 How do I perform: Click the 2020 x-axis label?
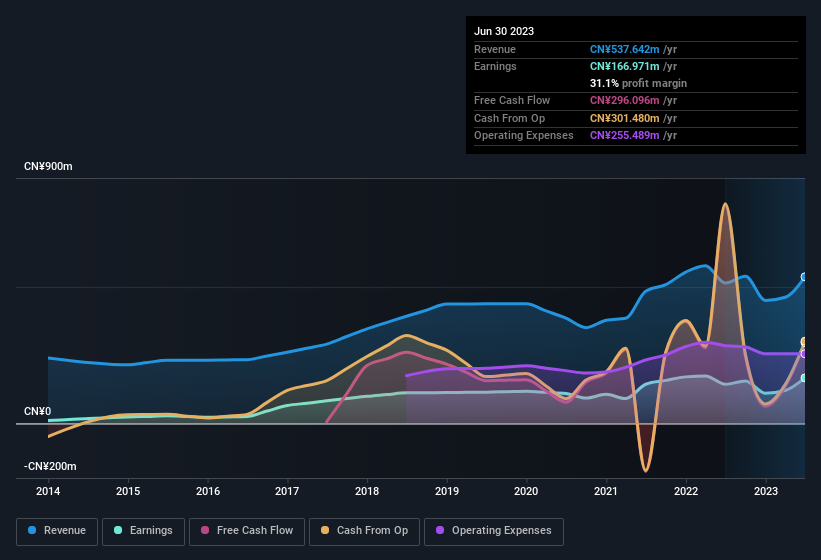[526, 491]
